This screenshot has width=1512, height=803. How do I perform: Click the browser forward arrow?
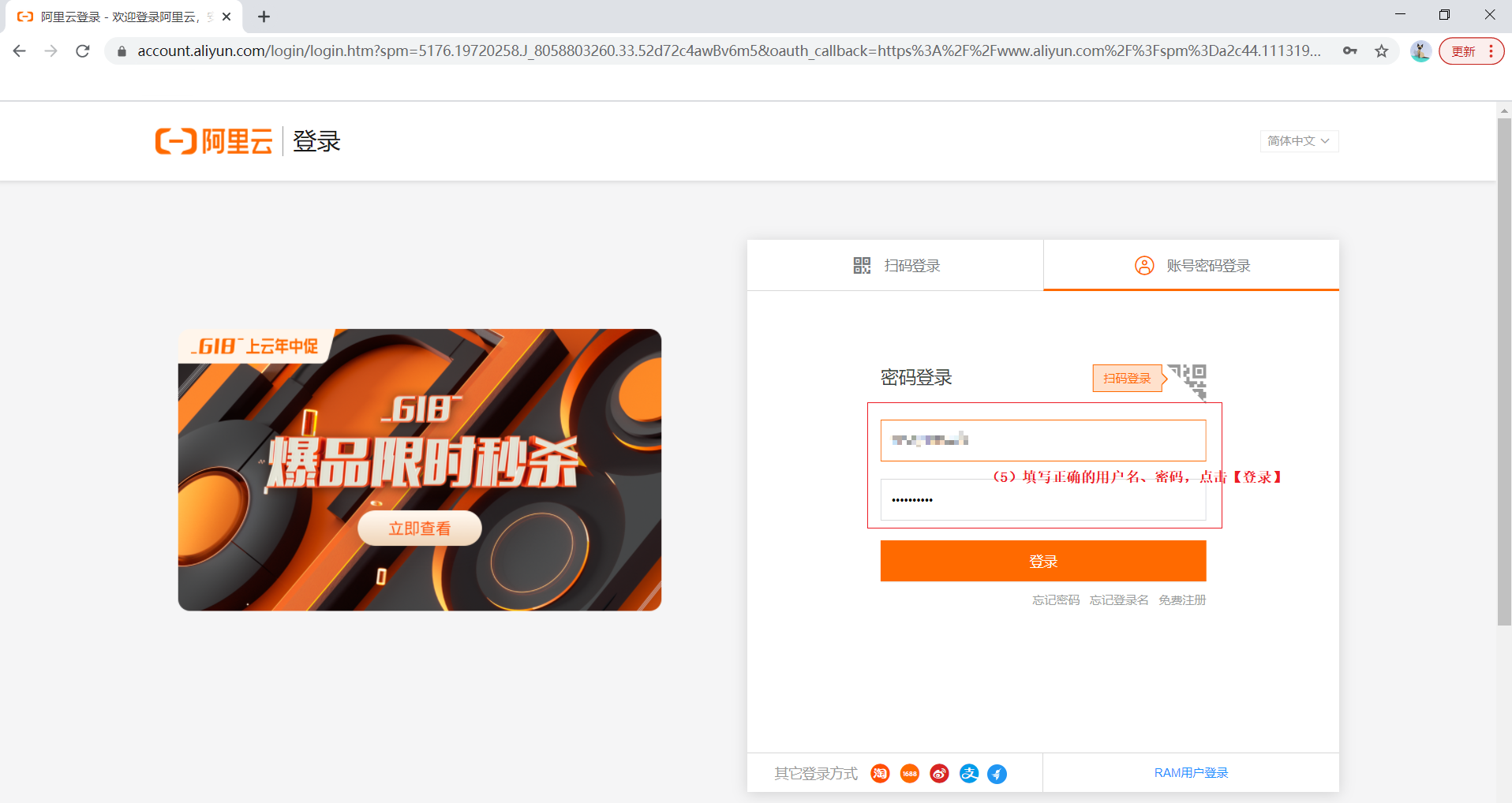coord(51,51)
